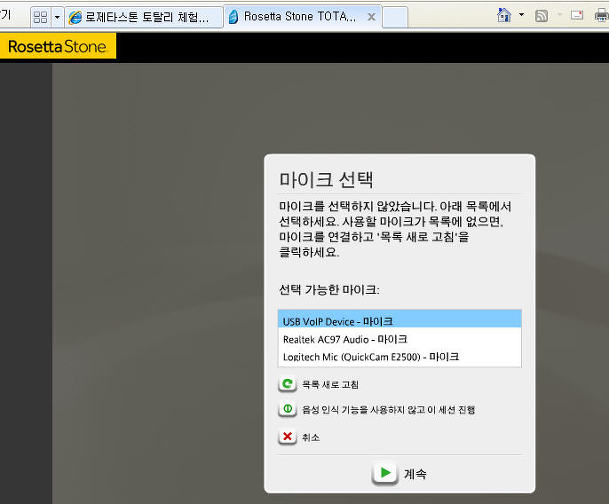609x504 pixels.
Task: Open the Quick Tabs grid icon
Action: tap(40, 17)
